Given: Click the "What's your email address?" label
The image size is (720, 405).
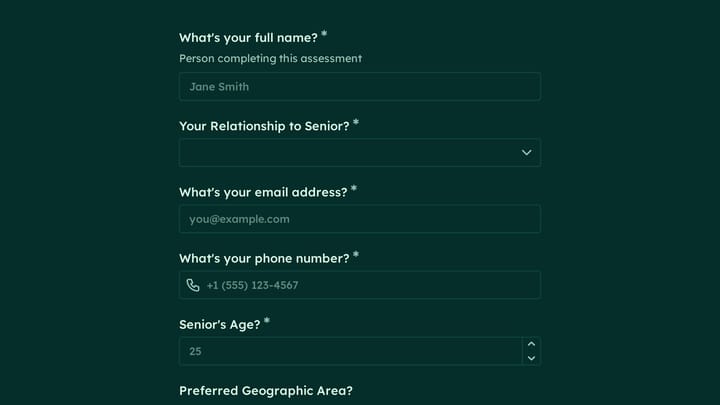Looking at the screenshot, I should pos(263,192).
